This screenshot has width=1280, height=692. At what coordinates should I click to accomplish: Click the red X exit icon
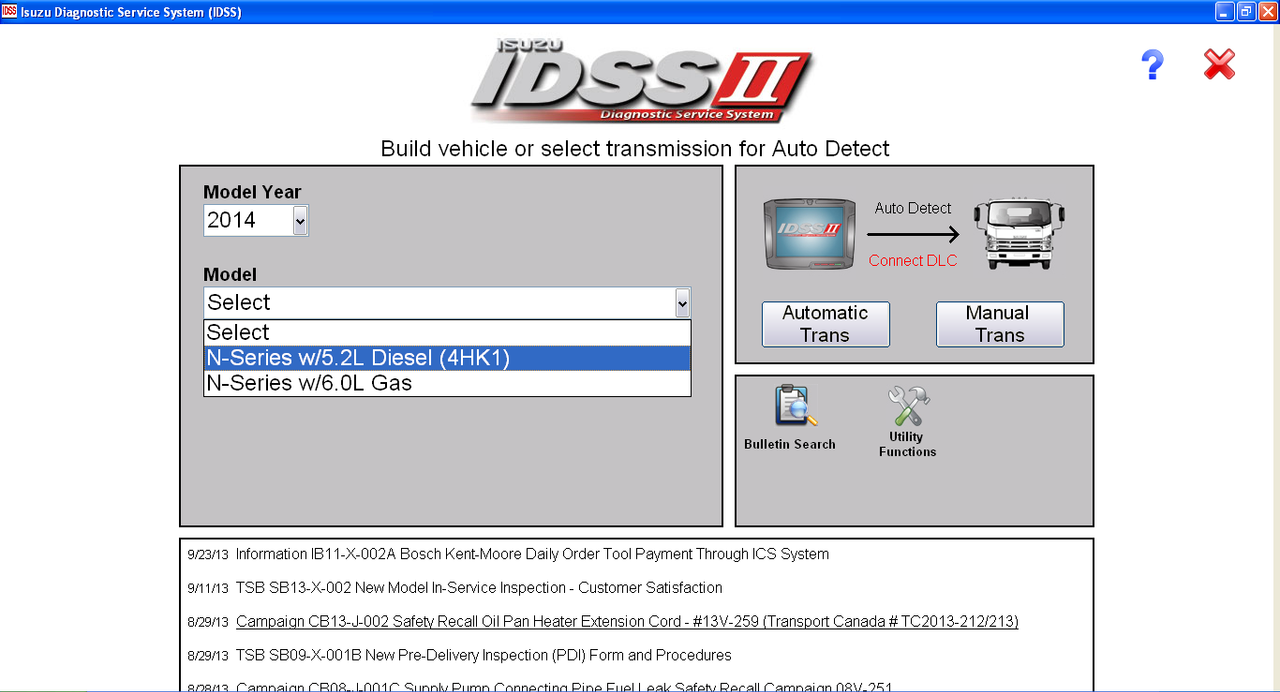click(1219, 66)
